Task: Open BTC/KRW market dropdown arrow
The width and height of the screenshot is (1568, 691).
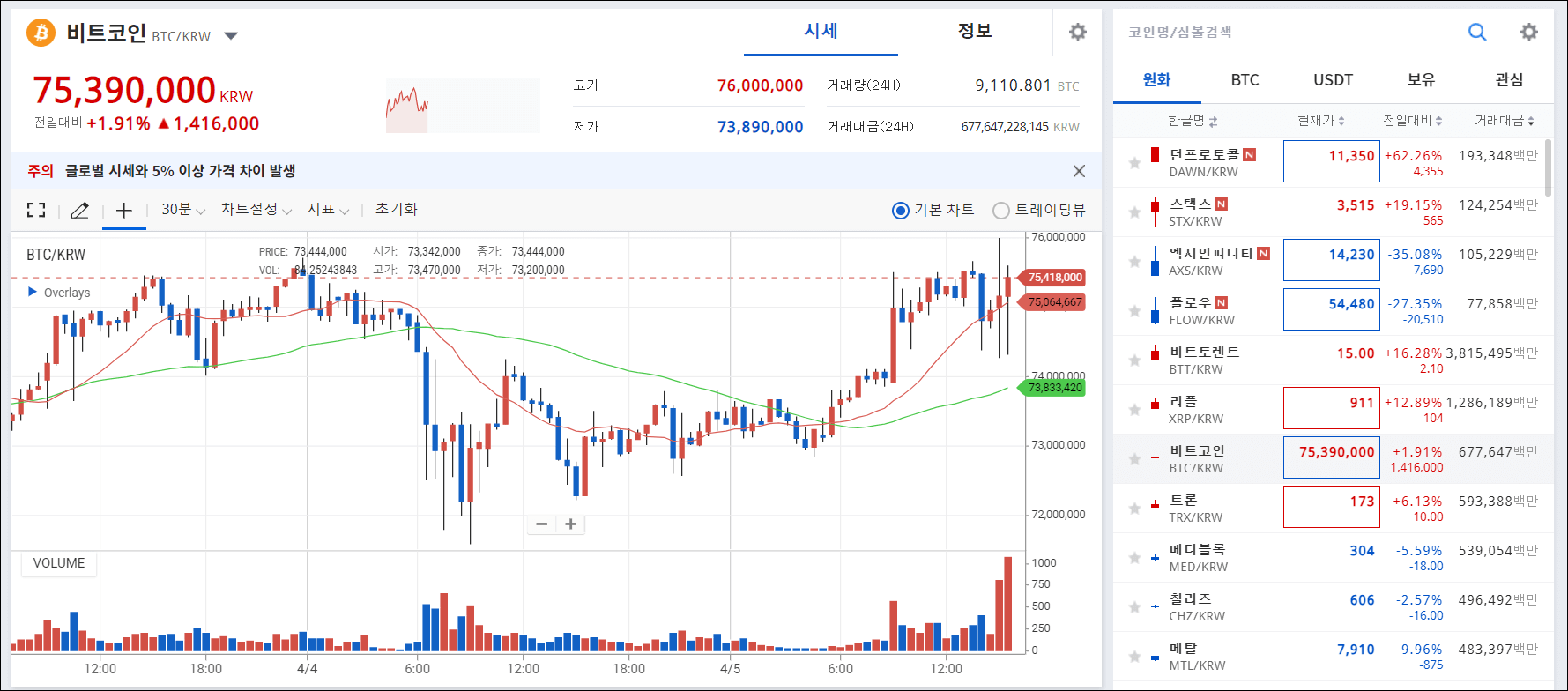Action: 231,36
